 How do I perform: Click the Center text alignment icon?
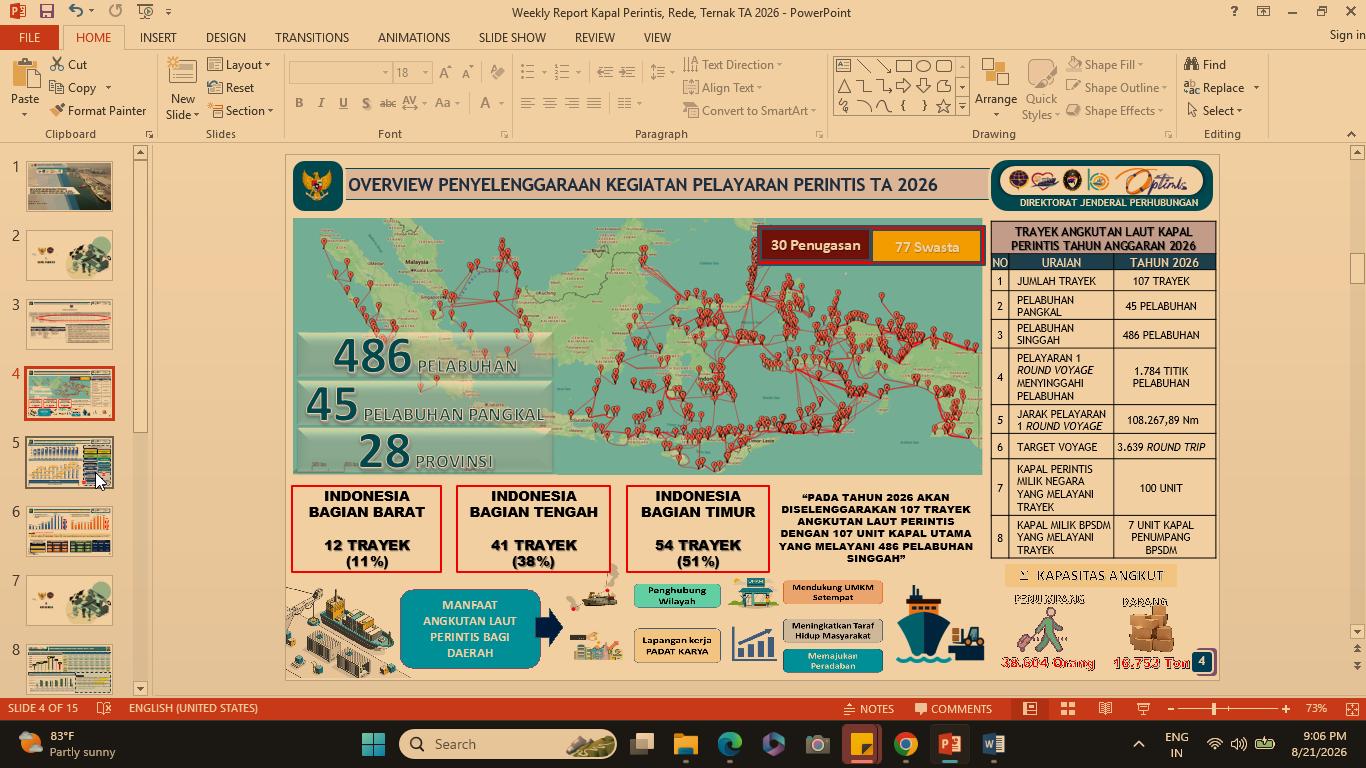(549, 103)
